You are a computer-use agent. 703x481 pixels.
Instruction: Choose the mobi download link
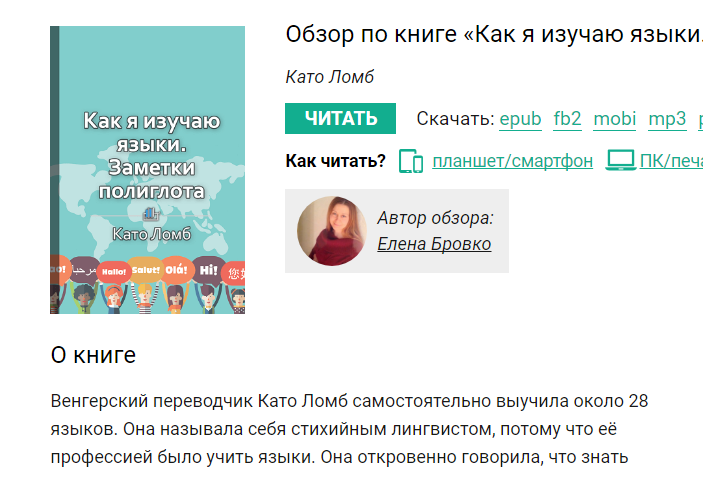tap(615, 119)
